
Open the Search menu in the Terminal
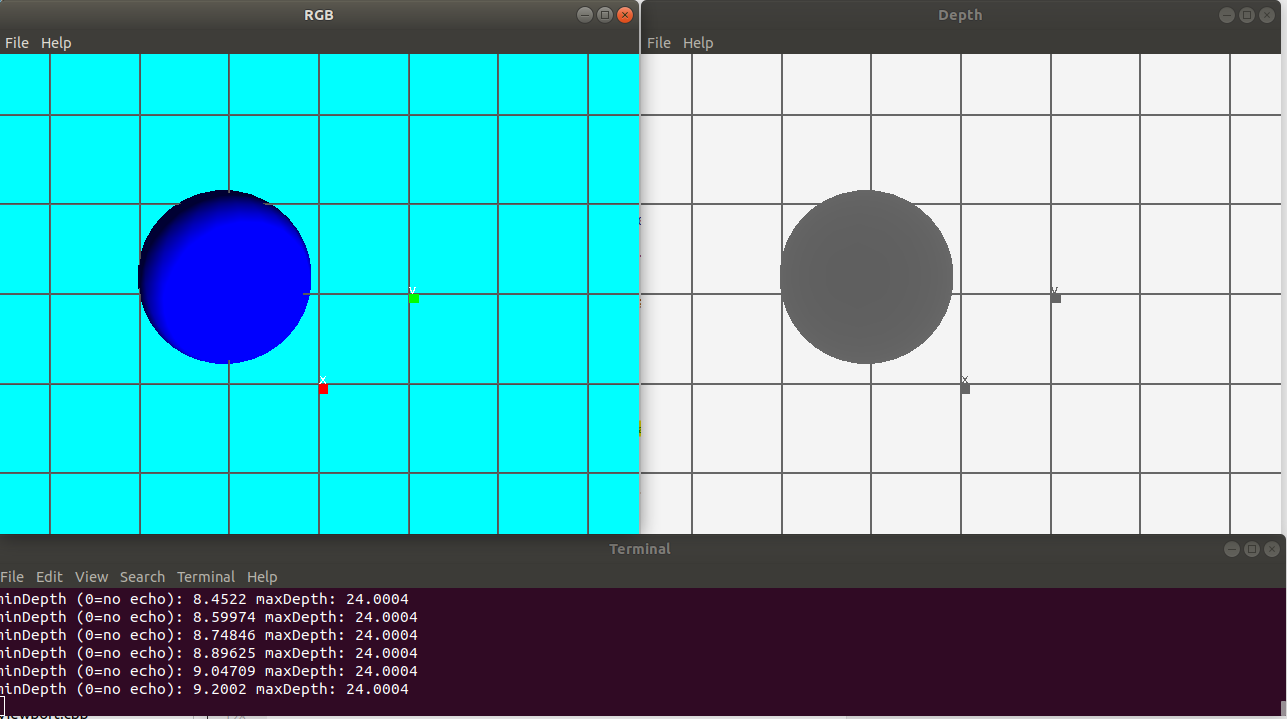coord(142,576)
